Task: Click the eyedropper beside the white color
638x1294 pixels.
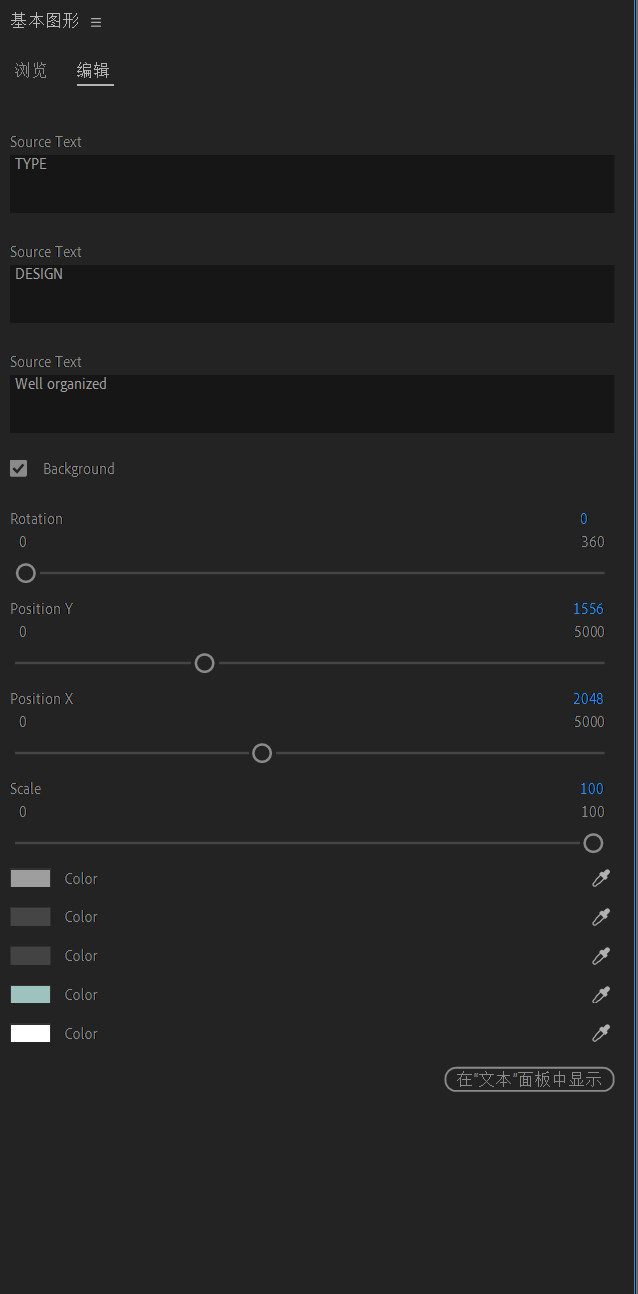Action: (x=601, y=1034)
